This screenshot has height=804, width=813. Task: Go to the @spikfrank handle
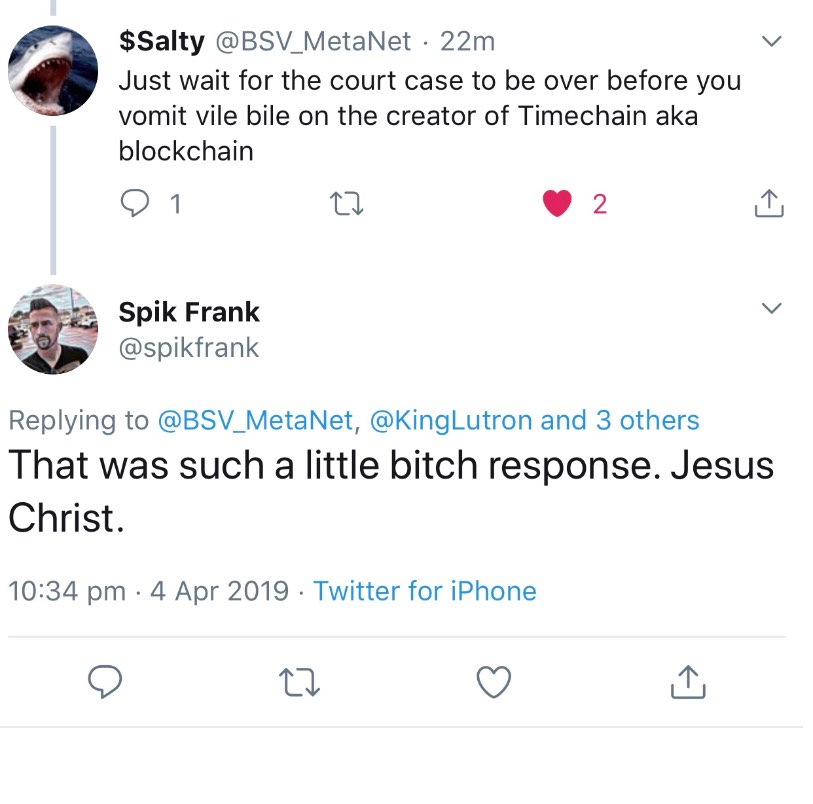pyautogui.click(x=189, y=347)
